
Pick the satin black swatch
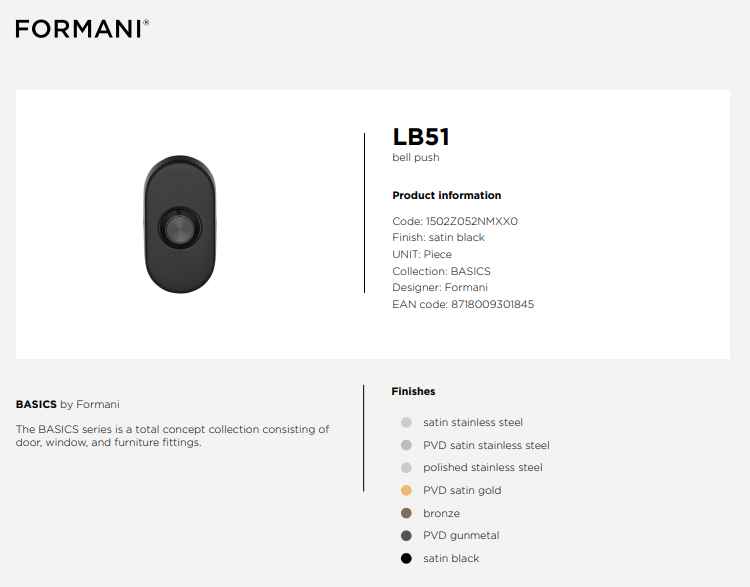tap(406, 558)
